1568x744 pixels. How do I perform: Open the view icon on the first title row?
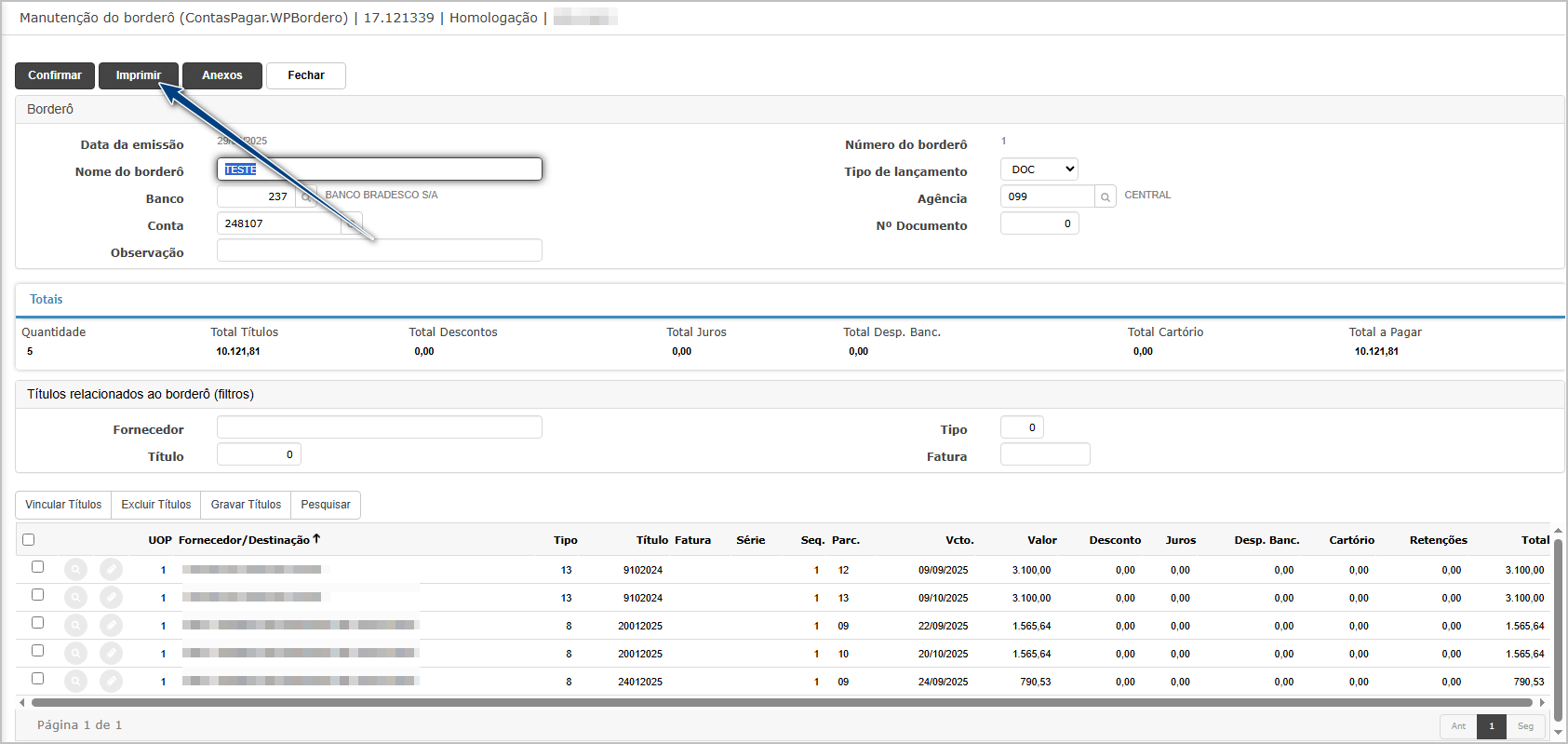point(76,570)
